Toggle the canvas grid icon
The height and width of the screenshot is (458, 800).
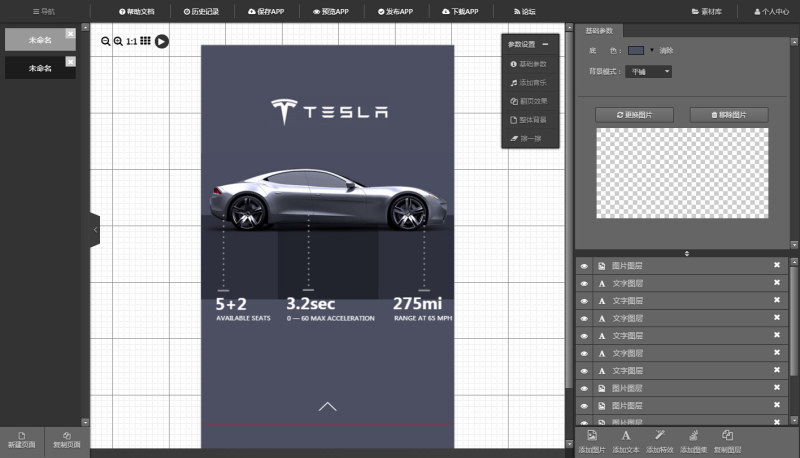pyautogui.click(x=145, y=41)
